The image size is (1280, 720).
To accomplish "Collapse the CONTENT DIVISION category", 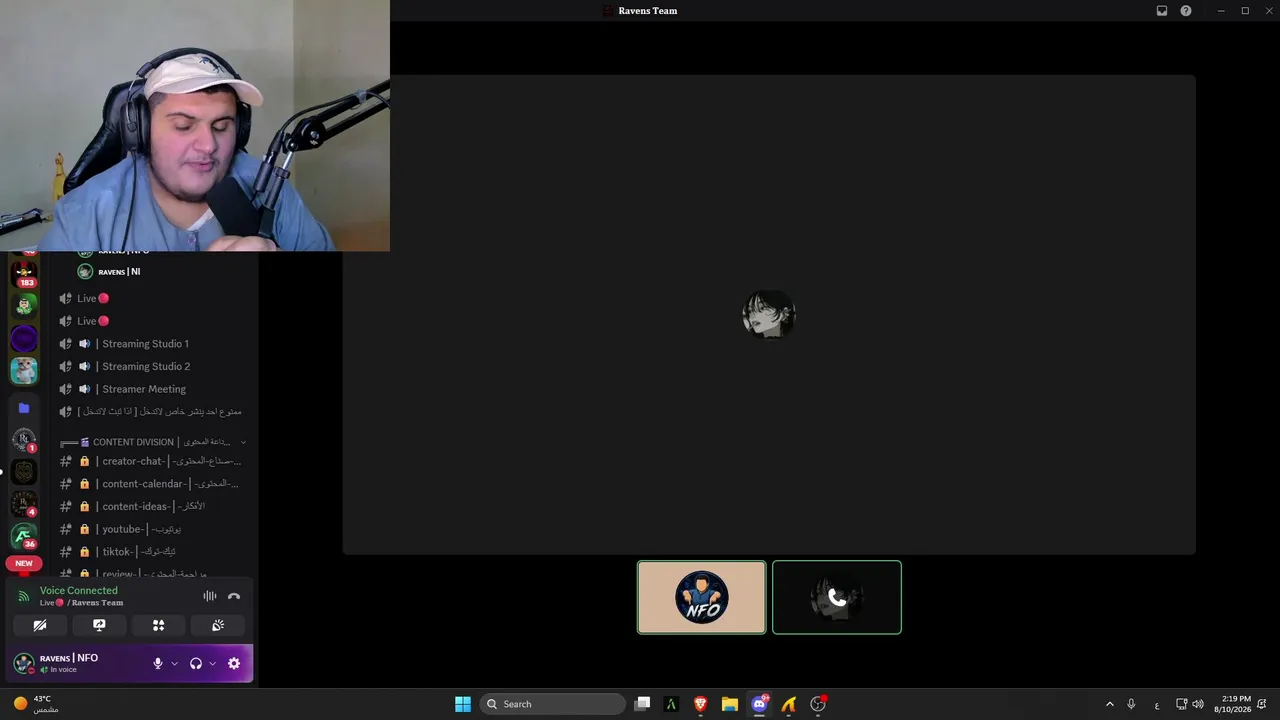I will coord(154,442).
